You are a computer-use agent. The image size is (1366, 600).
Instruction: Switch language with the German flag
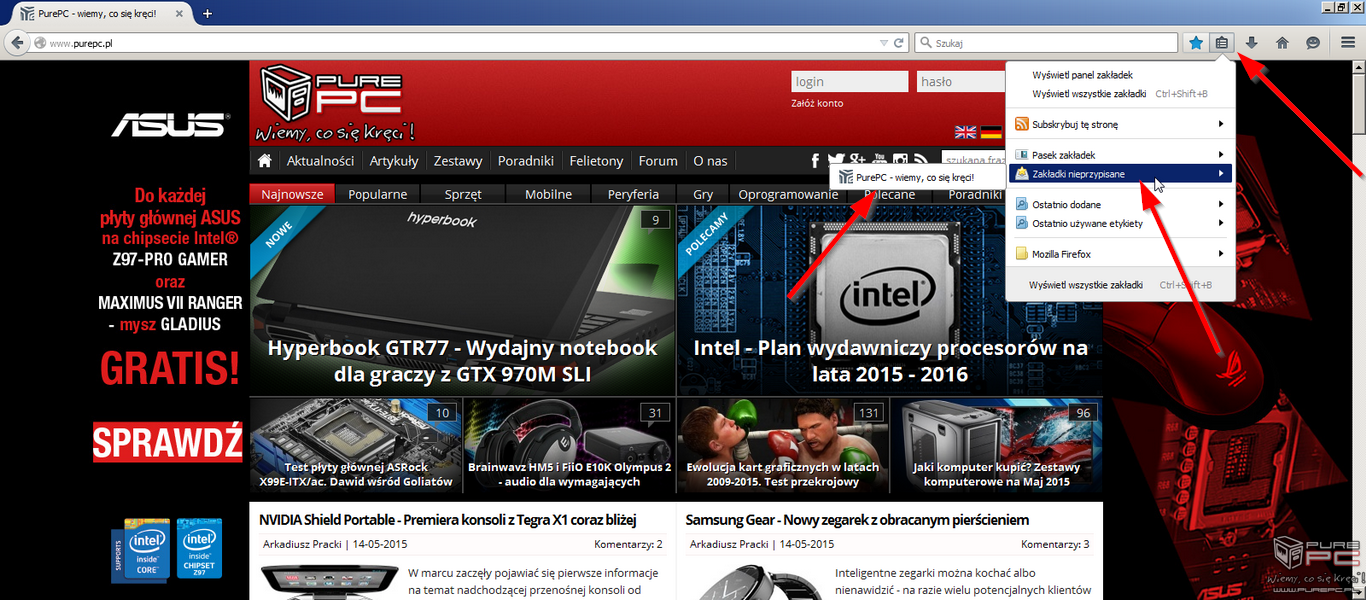coord(991,132)
